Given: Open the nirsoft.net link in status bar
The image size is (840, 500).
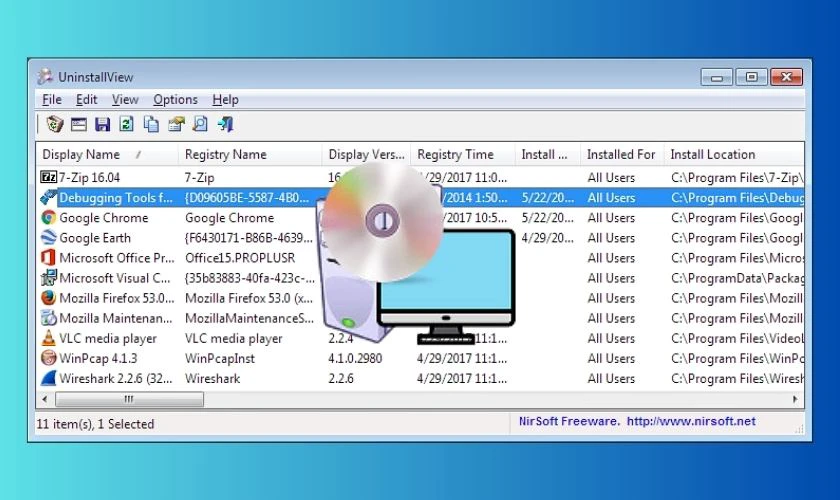Looking at the screenshot, I should 691,421.
